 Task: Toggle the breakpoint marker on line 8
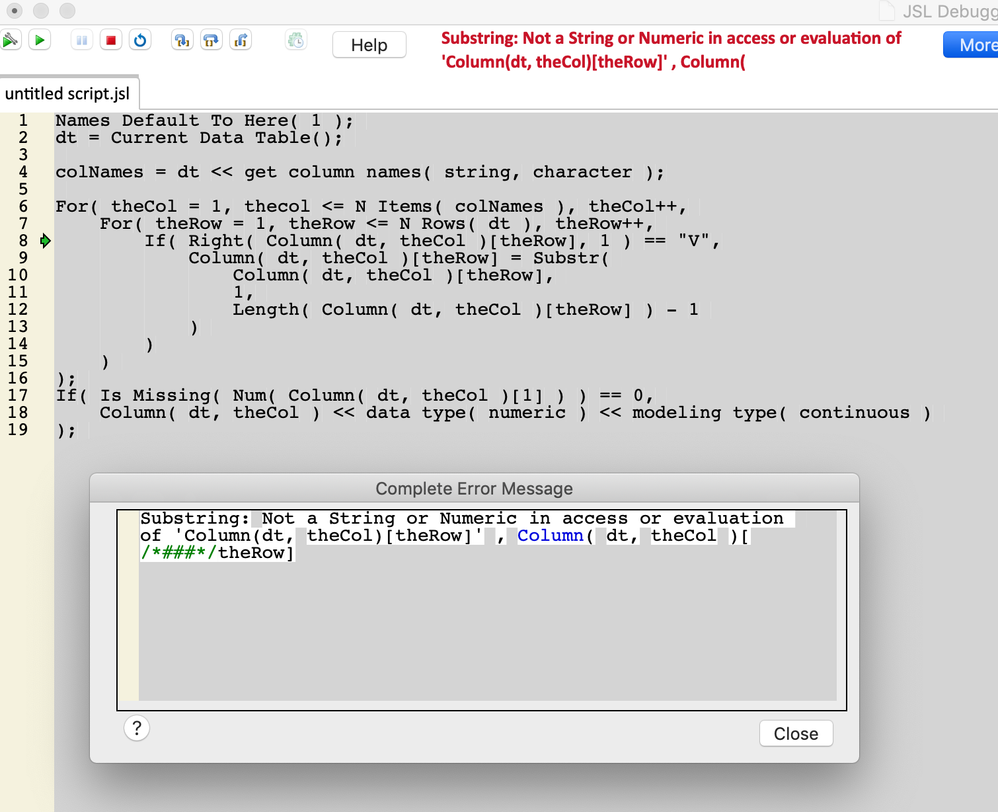45,240
